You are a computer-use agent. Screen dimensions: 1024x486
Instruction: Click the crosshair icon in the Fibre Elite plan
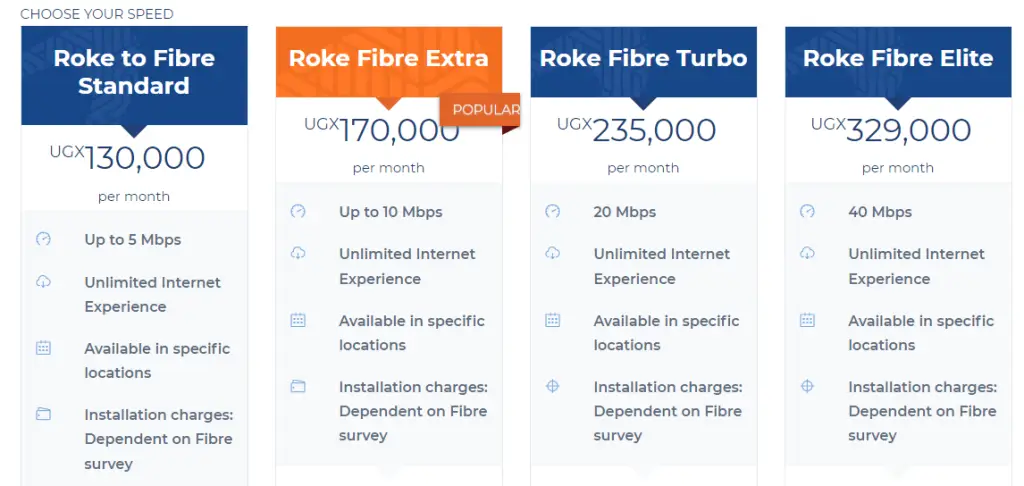807,386
